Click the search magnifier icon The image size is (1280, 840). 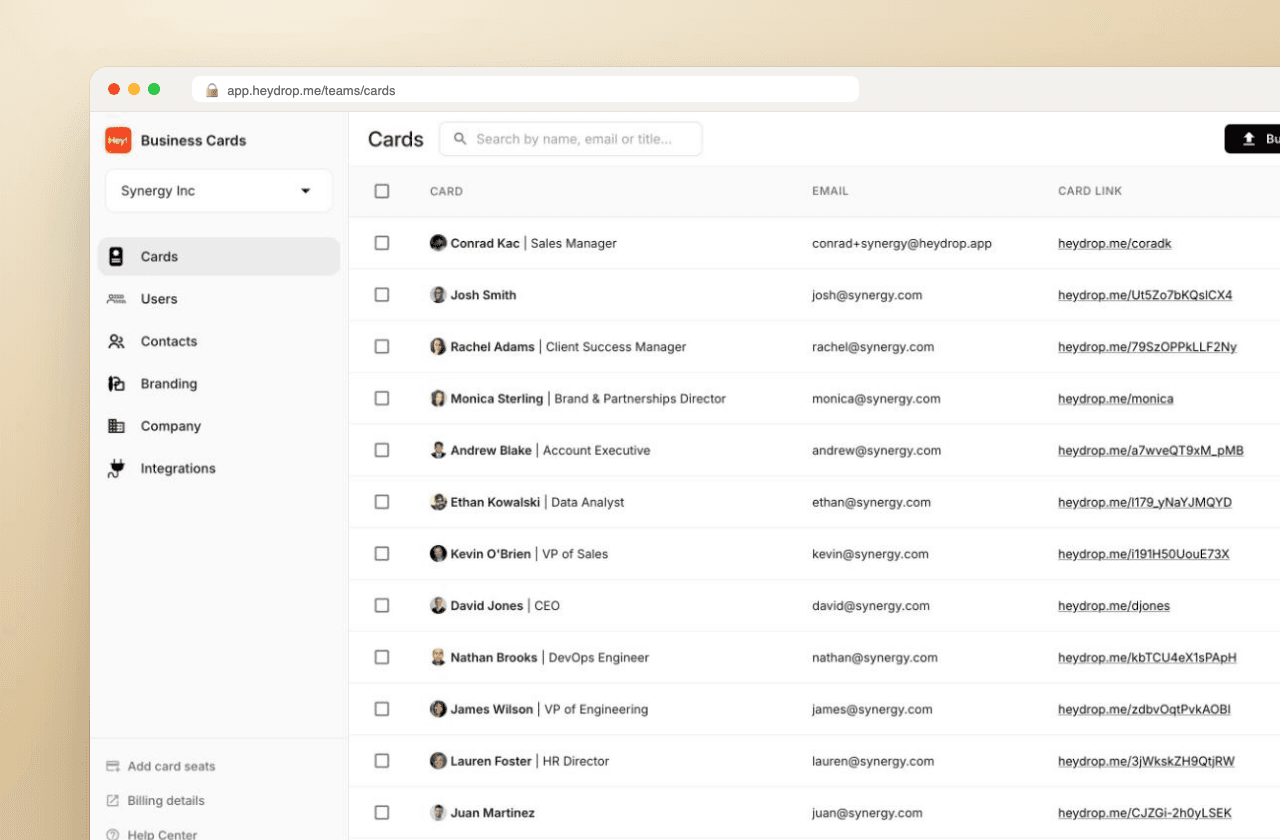pos(460,139)
